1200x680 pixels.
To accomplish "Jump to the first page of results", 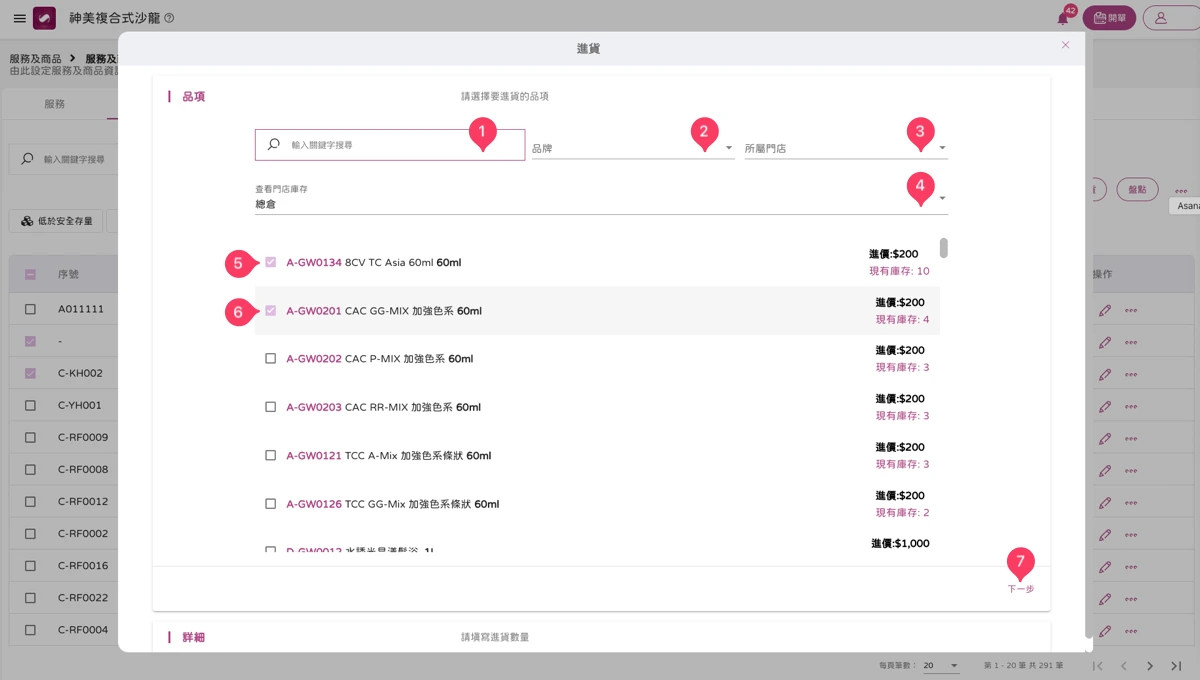I will click(1098, 666).
